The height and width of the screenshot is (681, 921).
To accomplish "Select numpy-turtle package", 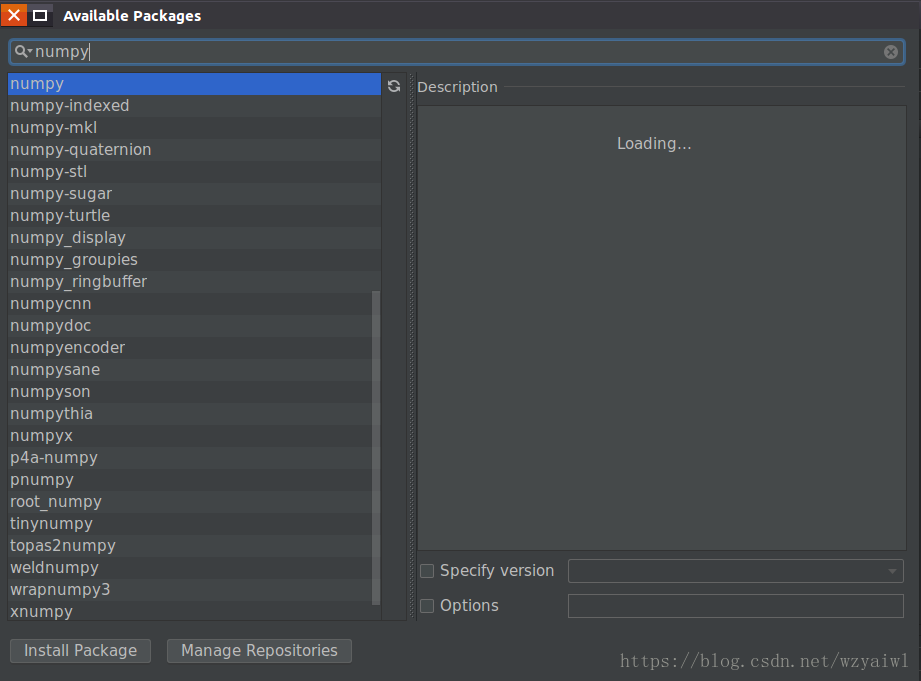I will tap(194, 216).
